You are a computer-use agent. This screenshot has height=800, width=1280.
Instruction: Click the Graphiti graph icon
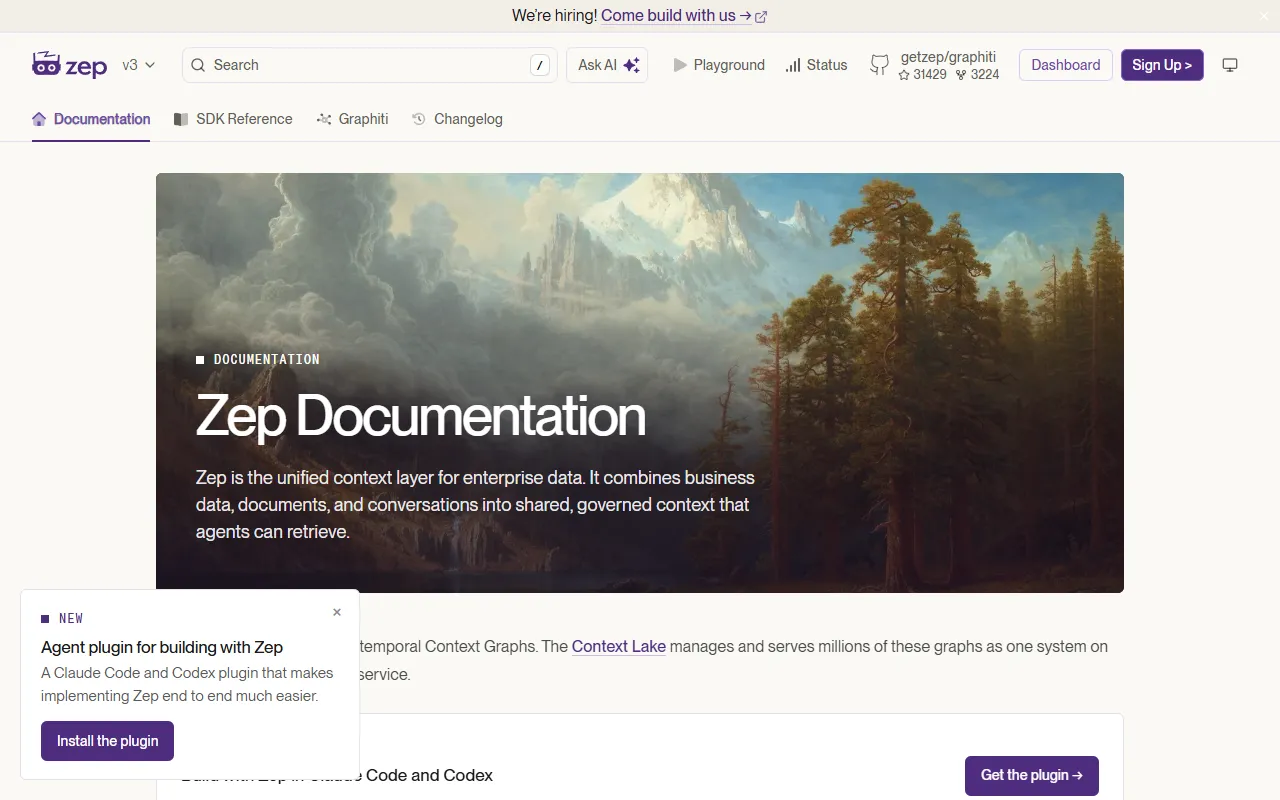pos(324,119)
